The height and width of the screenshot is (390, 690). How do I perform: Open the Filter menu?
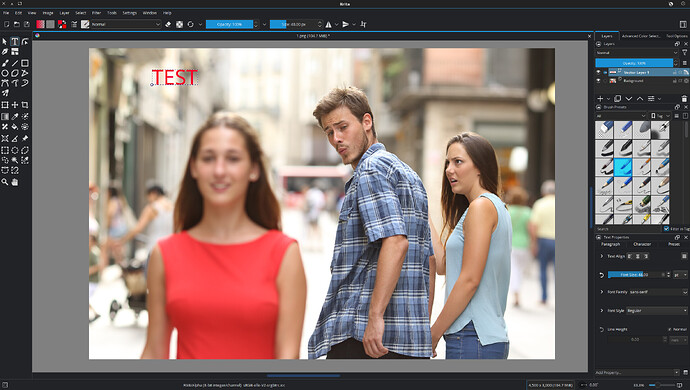click(96, 13)
